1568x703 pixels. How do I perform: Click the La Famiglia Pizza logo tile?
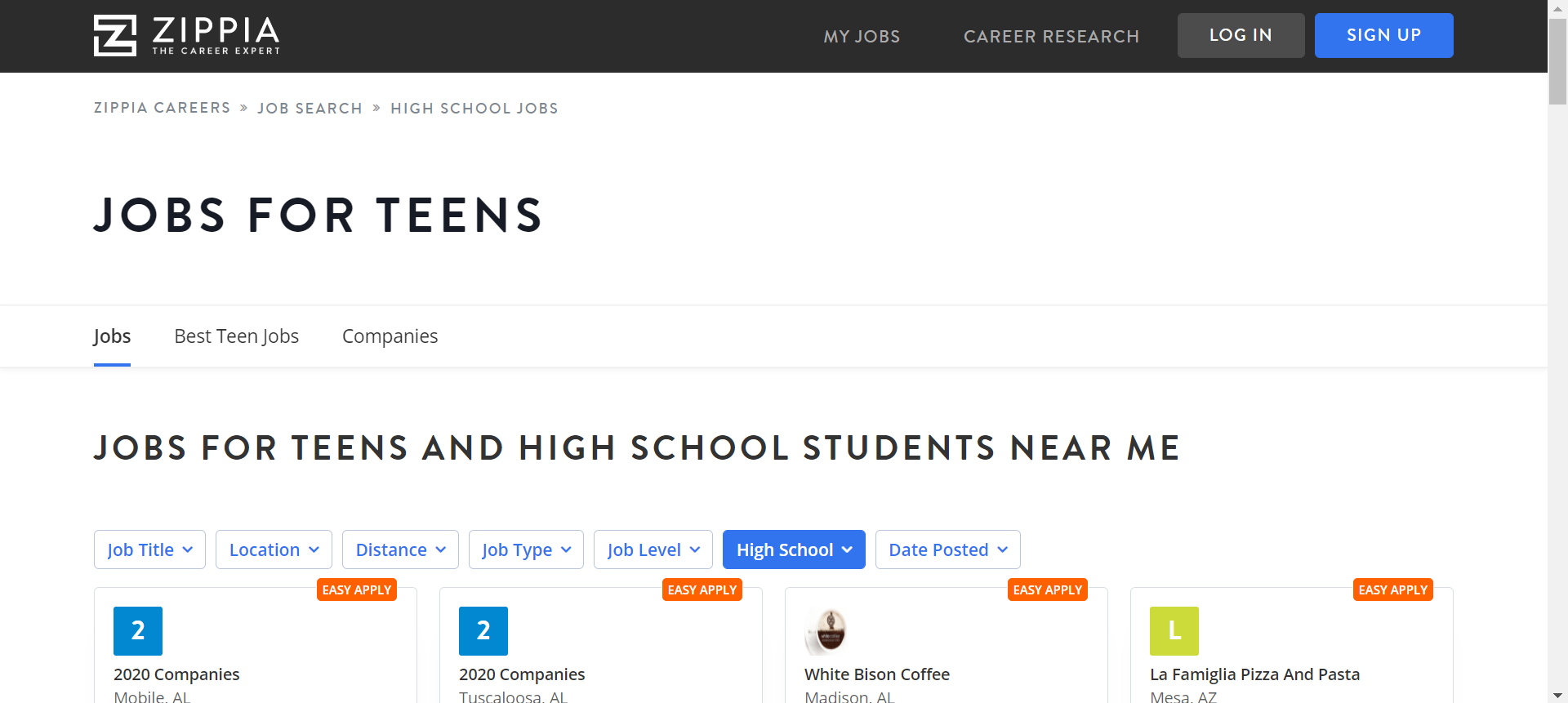point(1174,631)
